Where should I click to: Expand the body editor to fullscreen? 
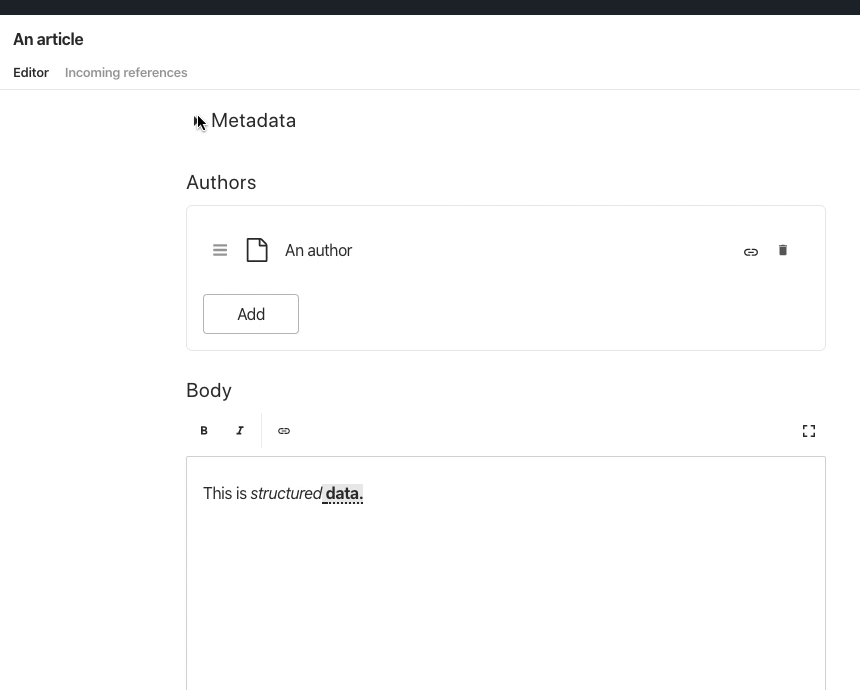(809, 430)
